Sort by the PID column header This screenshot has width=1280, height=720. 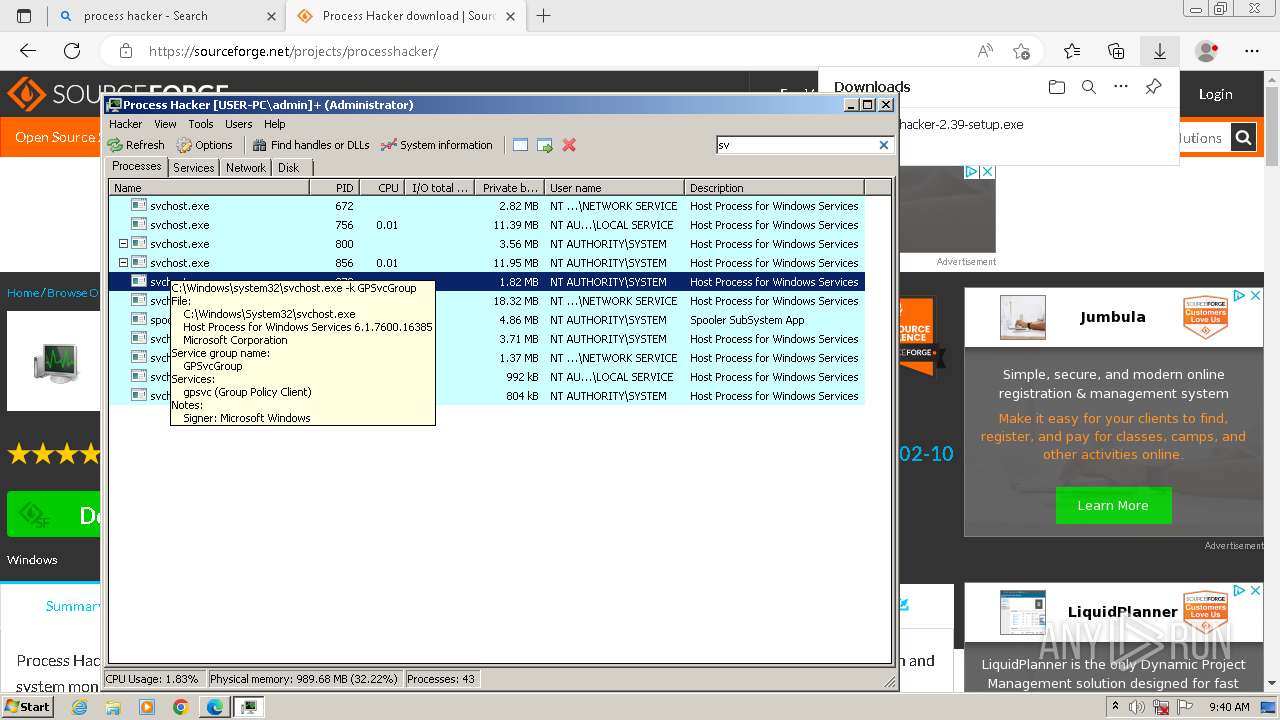334,188
